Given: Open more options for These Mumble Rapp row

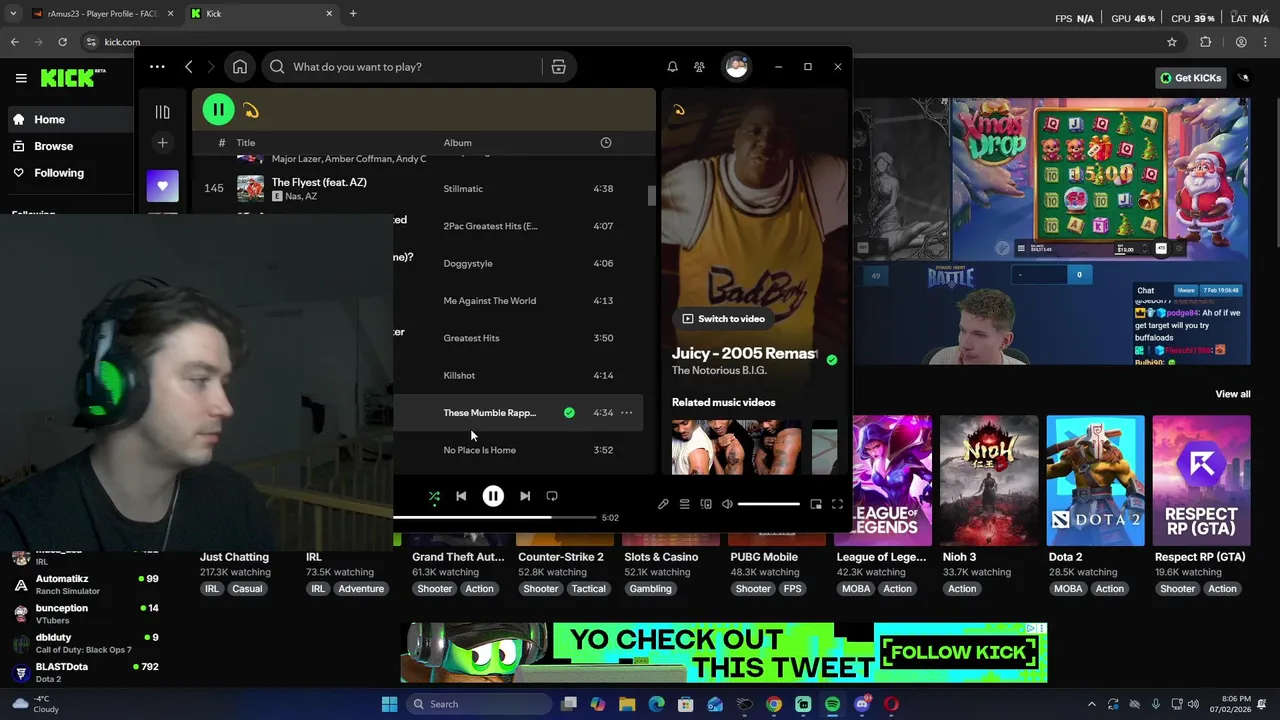Looking at the screenshot, I should (x=626, y=413).
